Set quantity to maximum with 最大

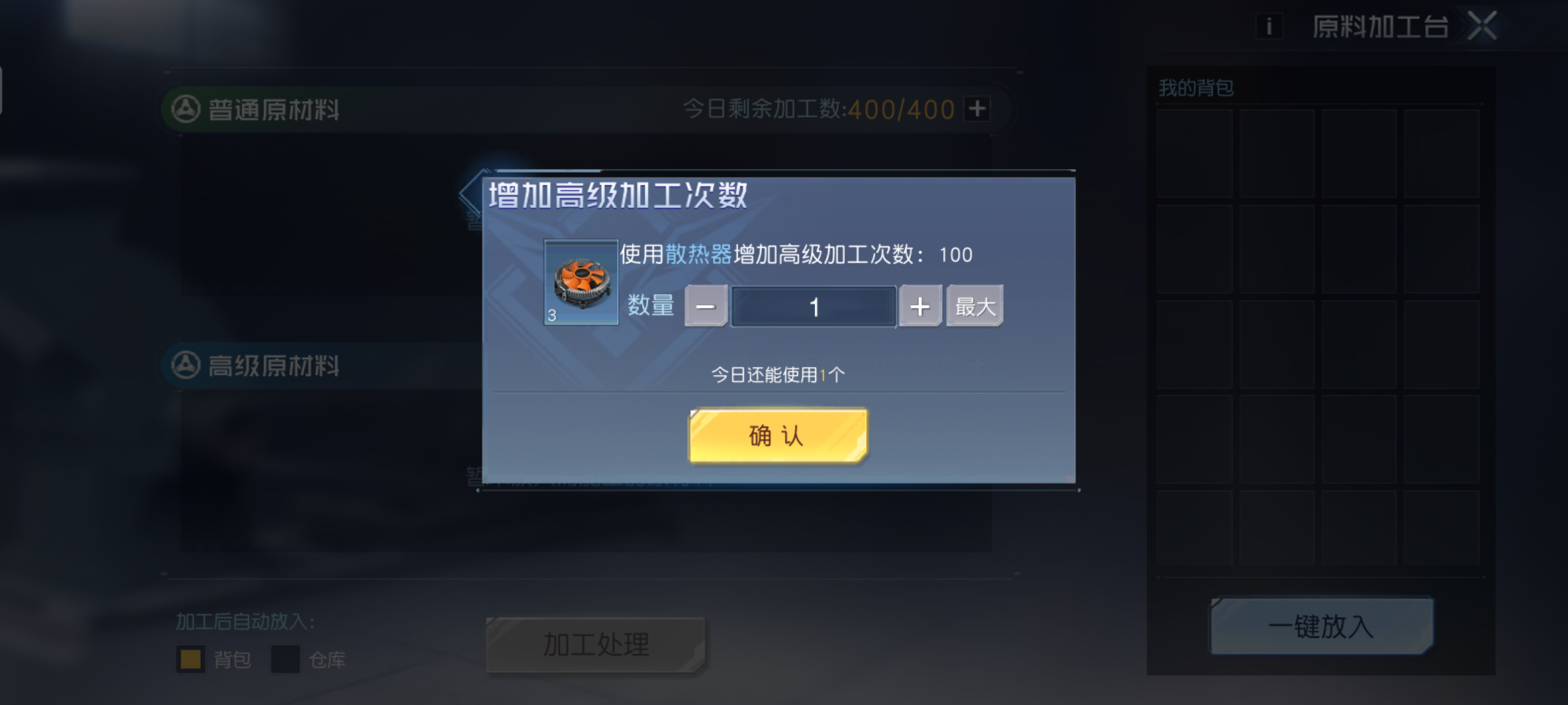pyautogui.click(x=975, y=306)
